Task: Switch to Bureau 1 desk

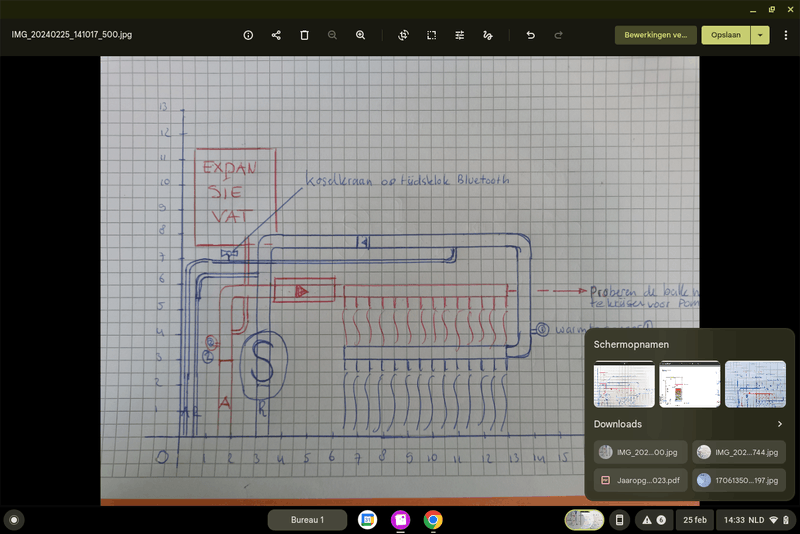Action: click(307, 520)
